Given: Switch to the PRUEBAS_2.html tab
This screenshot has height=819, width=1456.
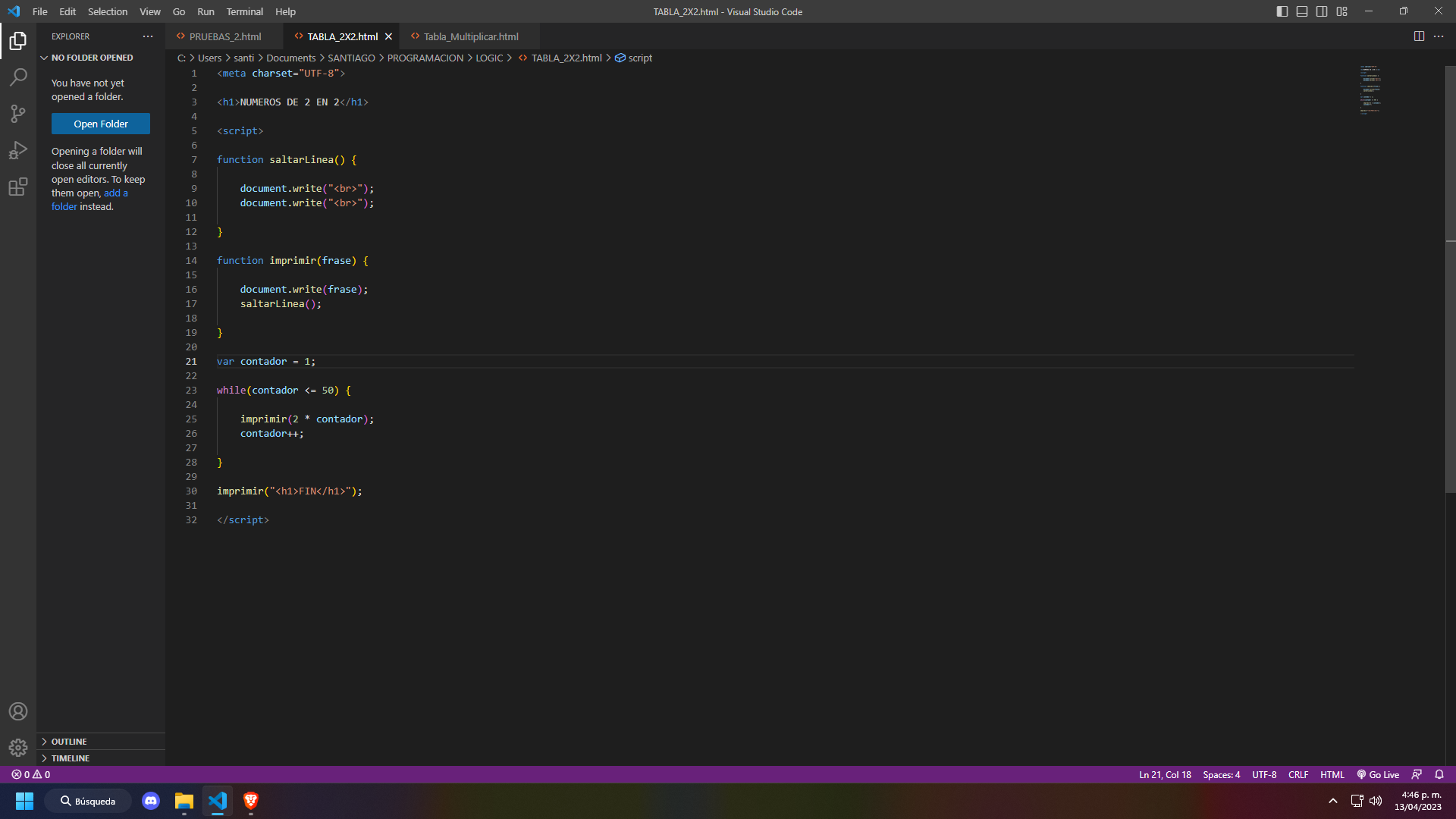Looking at the screenshot, I should point(224,36).
